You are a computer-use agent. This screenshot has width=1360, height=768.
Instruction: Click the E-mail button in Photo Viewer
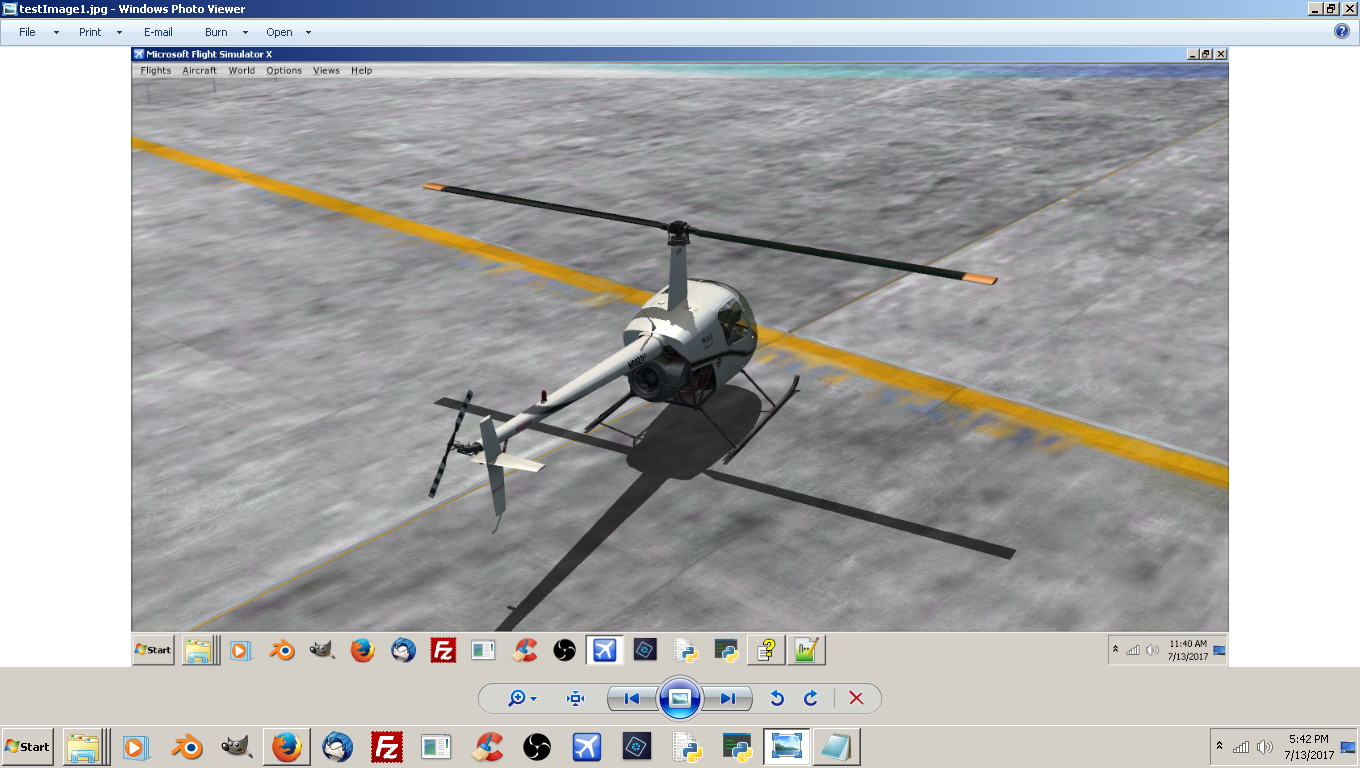pyautogui.click(x=158, y=32)
